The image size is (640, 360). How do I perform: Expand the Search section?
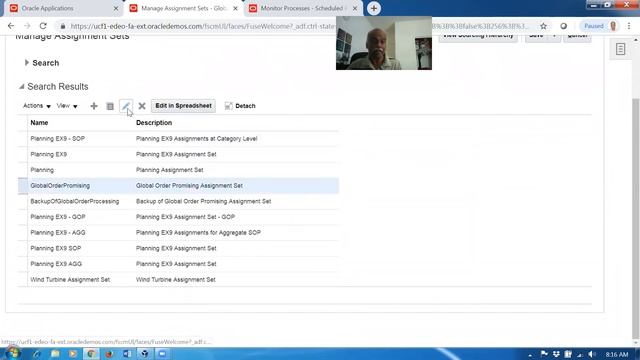(x=27, y=62)
